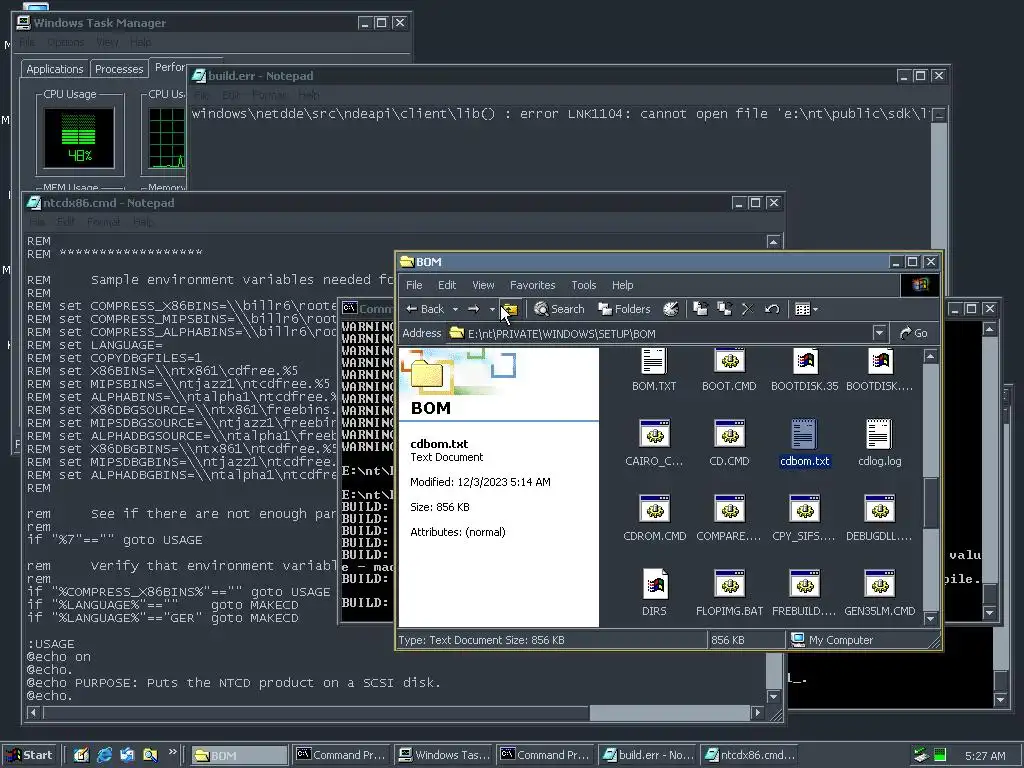Image resolution: width=1024 pixels, height=768 pixels.
Task: Go Up one folder level
Action: click(x=510, y=309)
